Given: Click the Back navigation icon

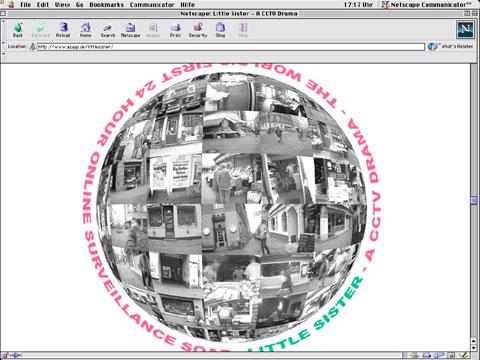Looking at the screenshot, I should [x=18, y=30].
